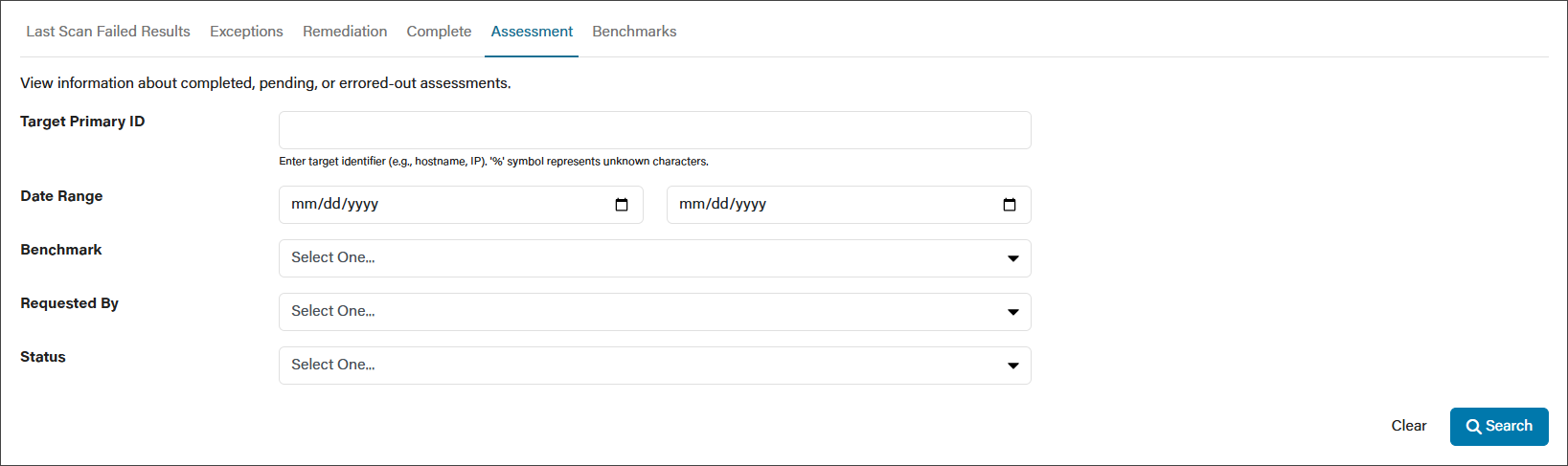Viewport: 1568px width, 466px height.
Task: Expand the Requested By Select One combo box
Action: coord(655,312)
